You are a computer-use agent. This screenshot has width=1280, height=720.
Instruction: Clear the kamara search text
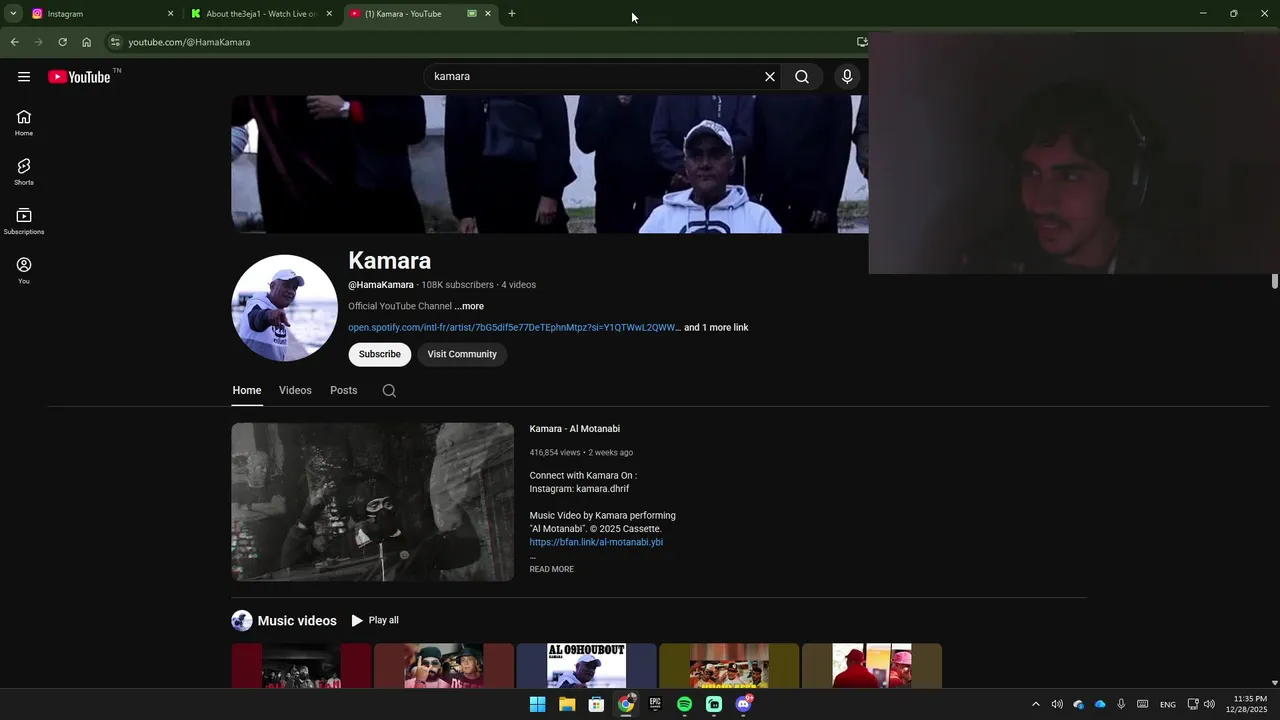click(770, 77)
